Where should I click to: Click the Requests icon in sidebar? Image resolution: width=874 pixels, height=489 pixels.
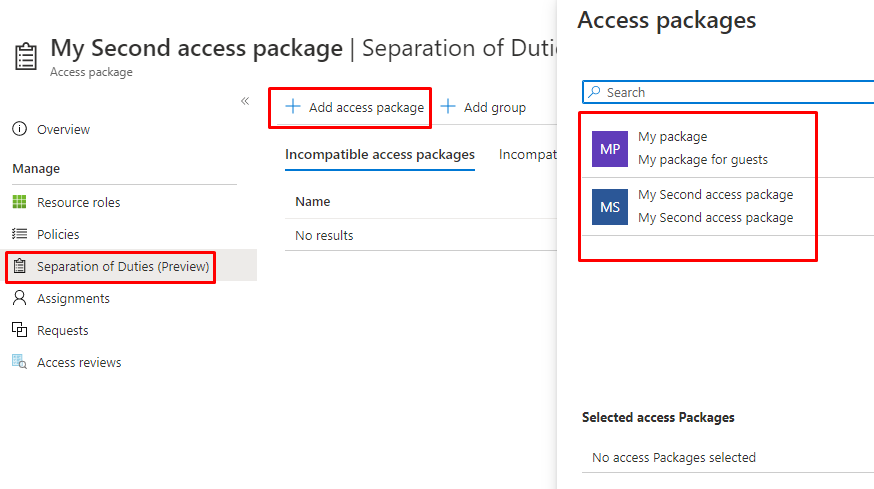(19, 330)
